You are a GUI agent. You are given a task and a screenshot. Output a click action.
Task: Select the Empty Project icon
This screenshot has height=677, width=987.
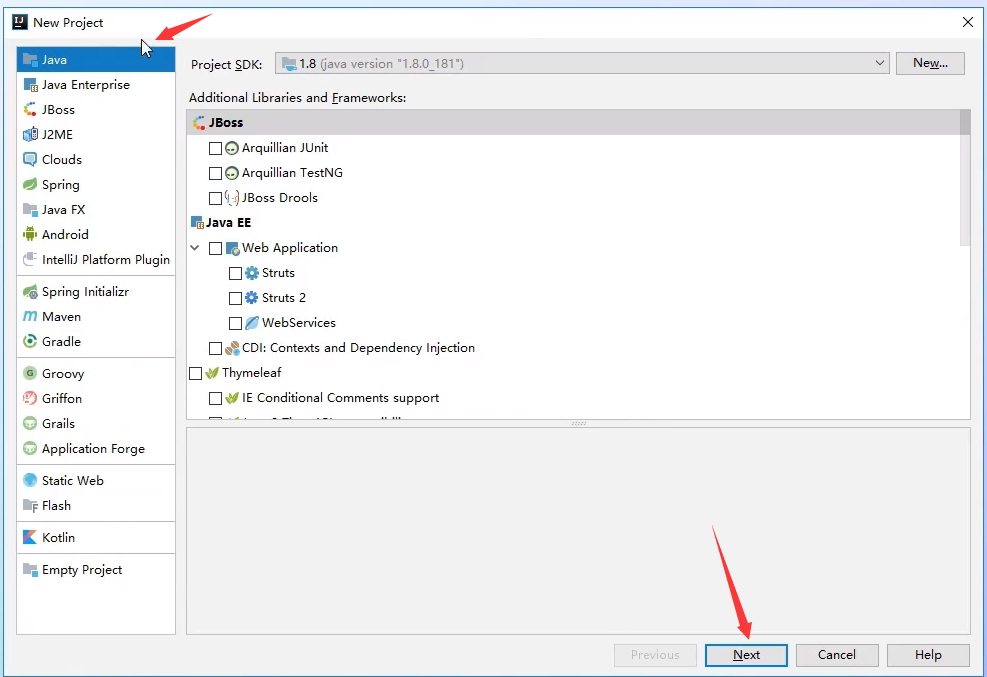coord(30,570)
